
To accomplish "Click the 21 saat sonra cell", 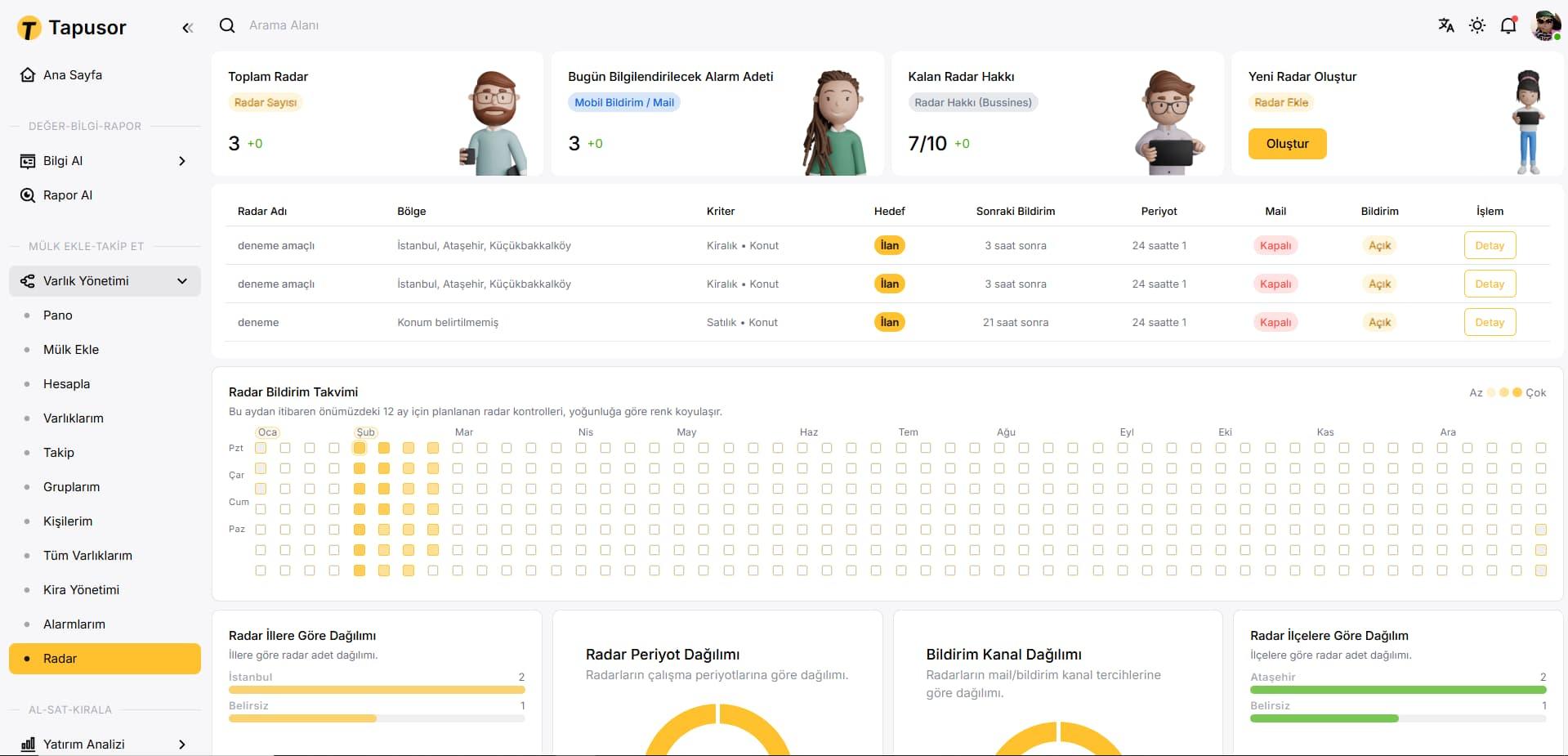I will coord(1016,322).
